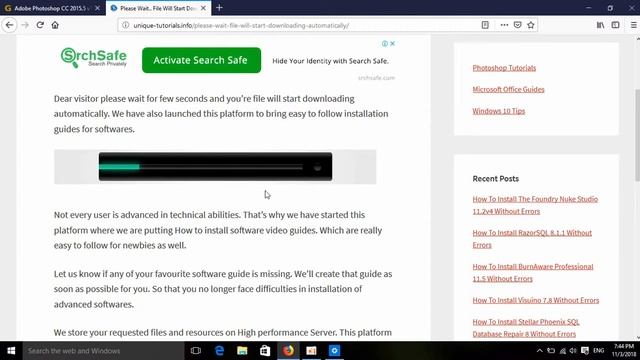Switch to the Adobe Photoshop CC 2015.5 tab
Viewport: 640px width, 360px height.
(53, 8)
